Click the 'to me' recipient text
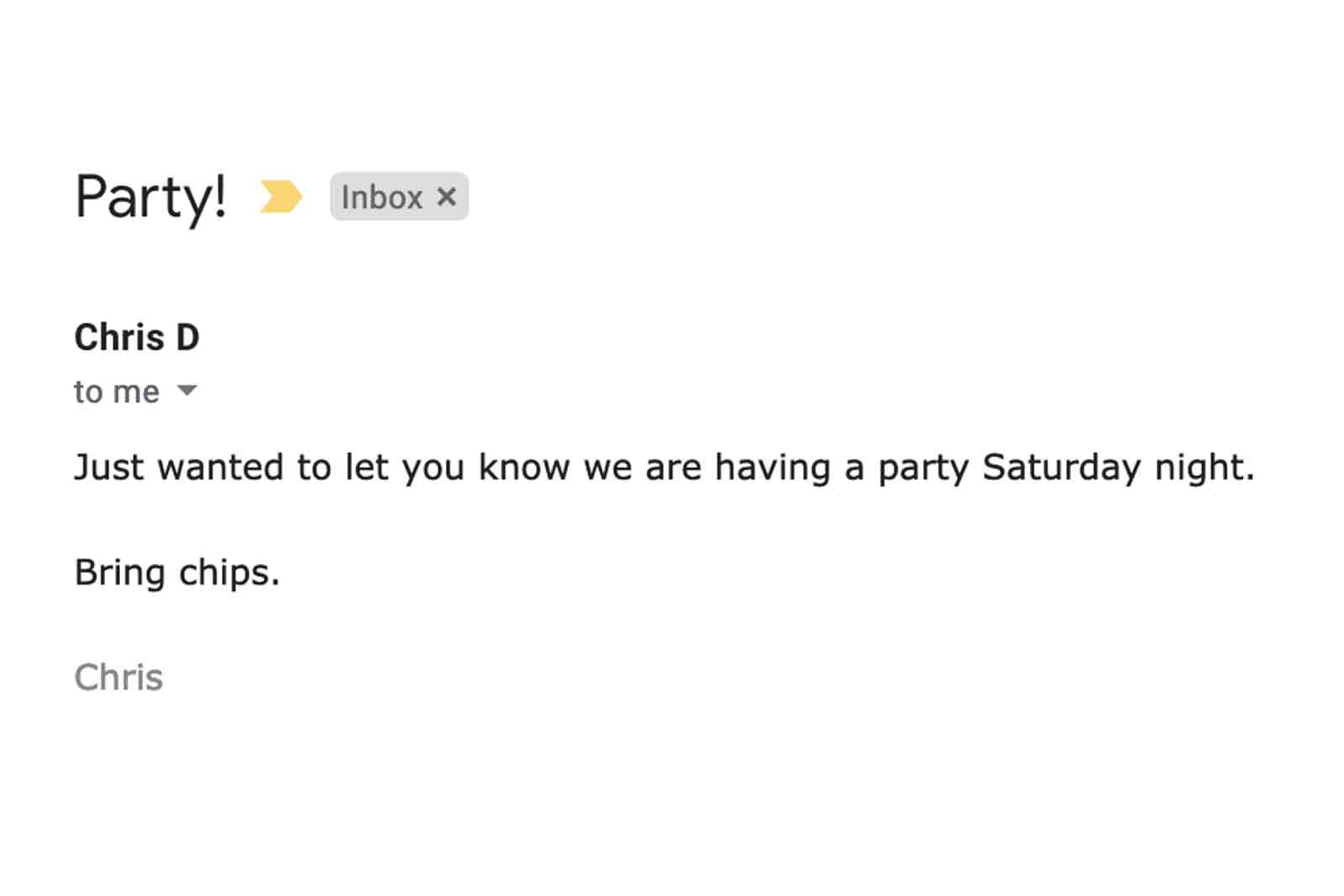This screenshot has height=896, width=1344. click(117, 391)
